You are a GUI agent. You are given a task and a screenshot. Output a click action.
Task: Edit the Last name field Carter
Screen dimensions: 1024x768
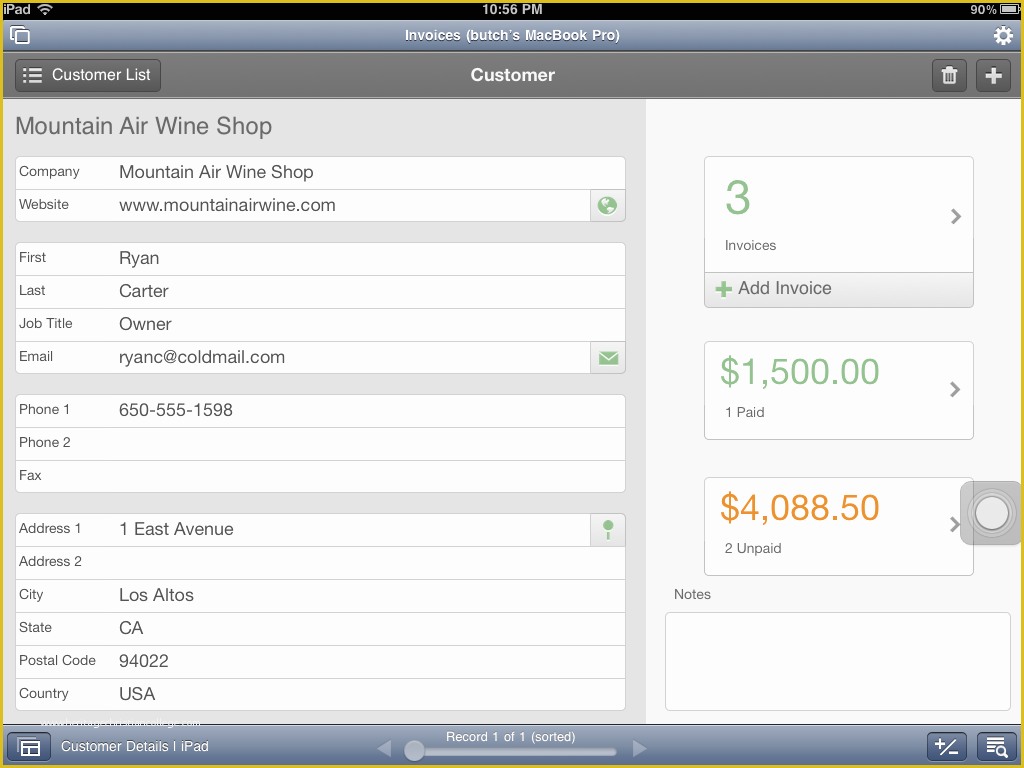320,292
